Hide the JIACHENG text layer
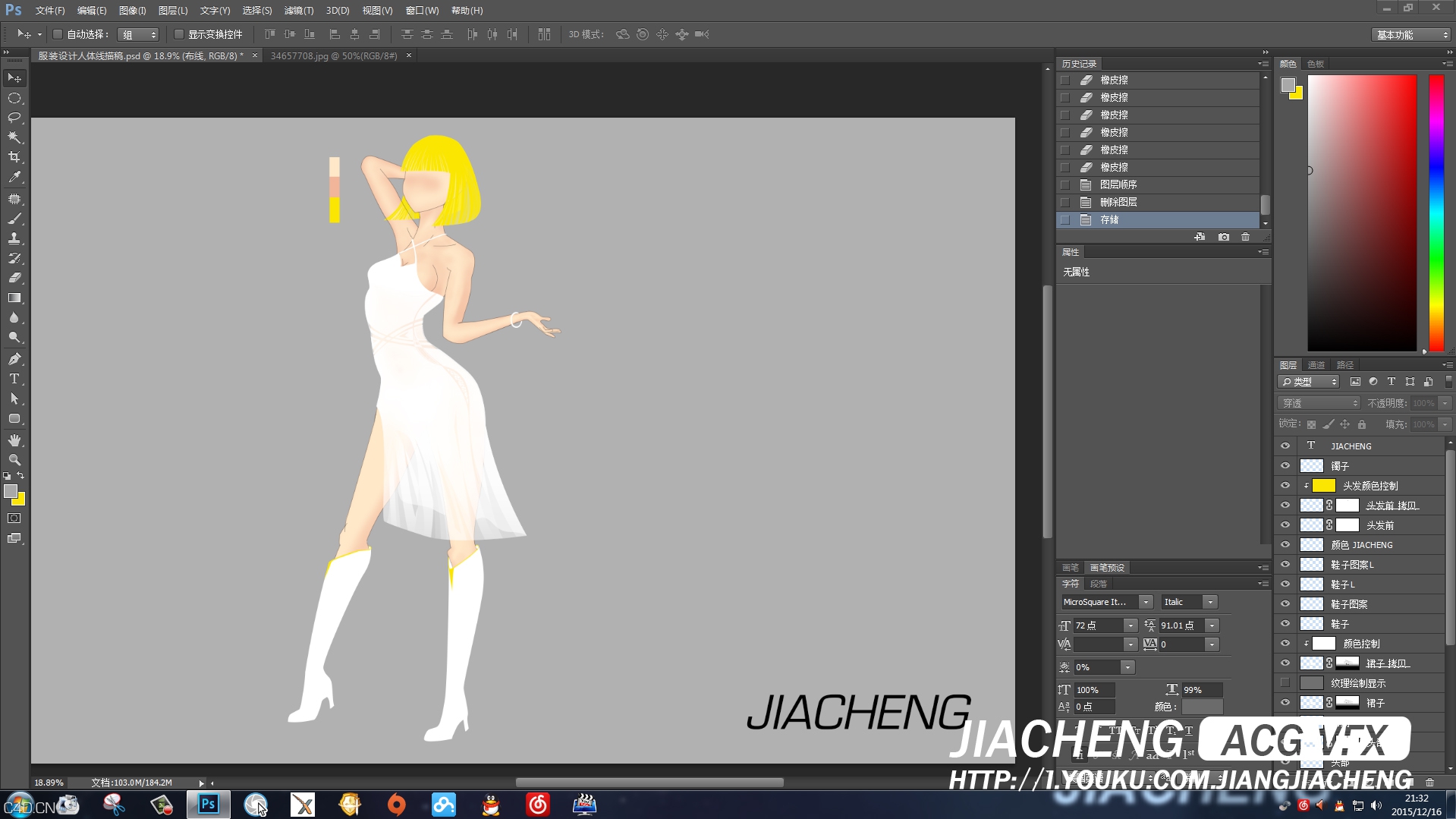Image resolution: width=1456 pixels, height=819 pixels. 1285,446
